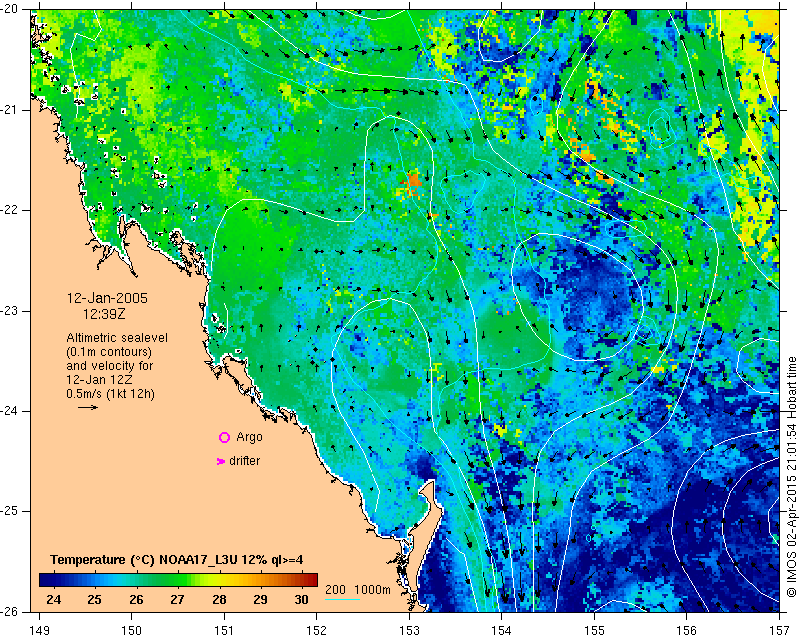
Task: Click the '26' colorbar tick label
Action: tap(136, 599)
